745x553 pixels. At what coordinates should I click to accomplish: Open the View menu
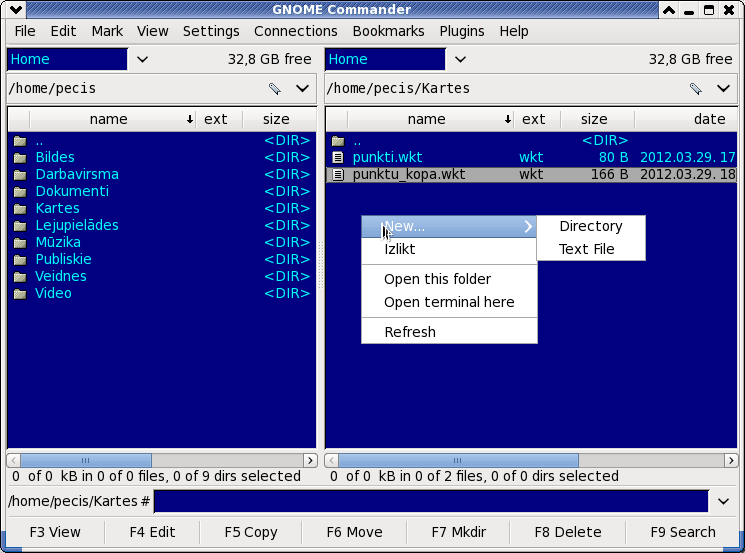pyautogui.click(x=153, y=31)
